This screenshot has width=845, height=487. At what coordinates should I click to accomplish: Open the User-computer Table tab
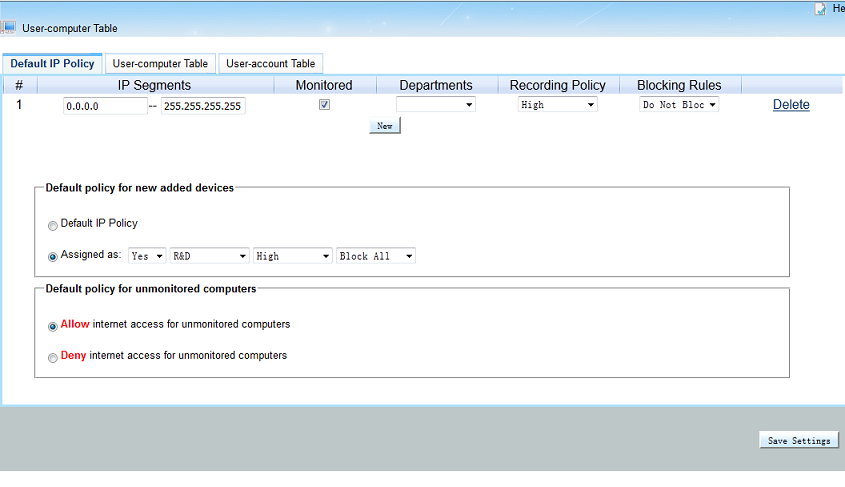pos(160,64)
